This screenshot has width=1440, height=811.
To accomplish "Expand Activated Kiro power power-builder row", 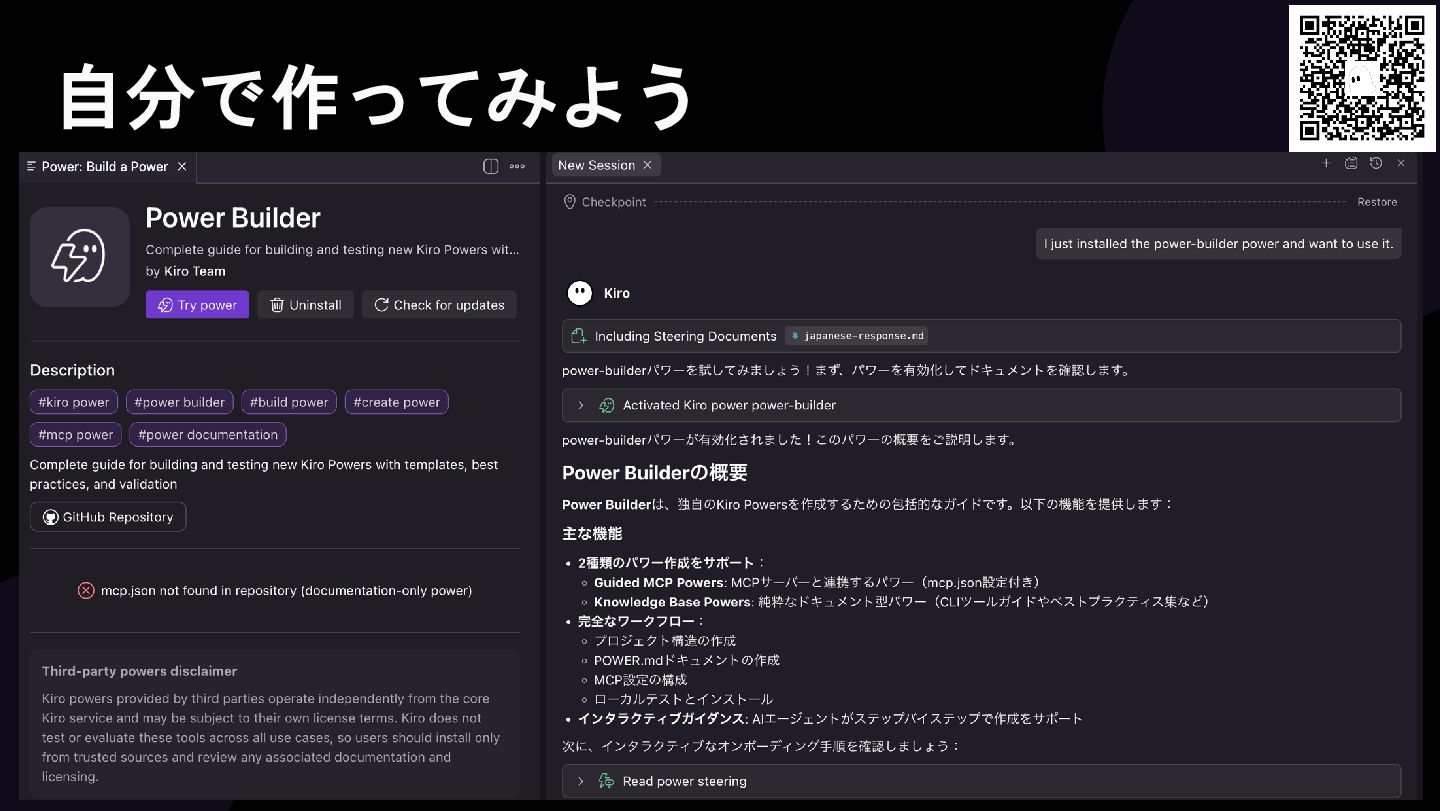I will tap(981, 405).
